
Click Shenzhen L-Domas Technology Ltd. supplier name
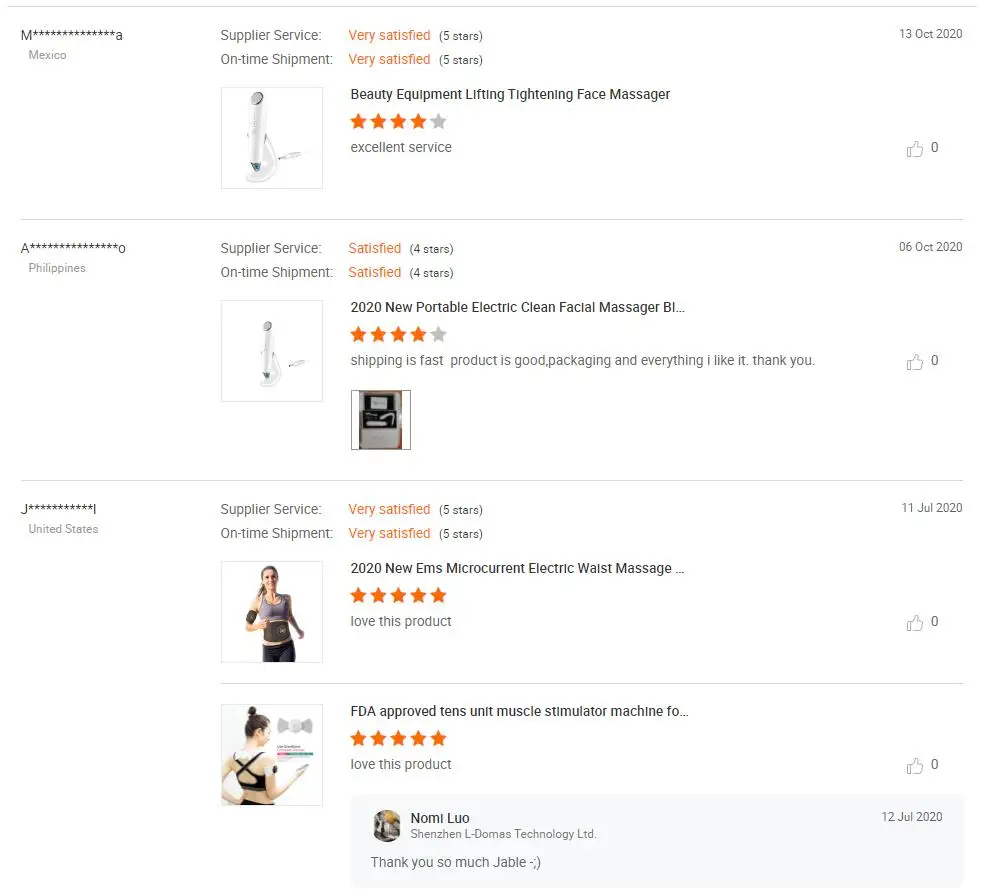pyautogui.click(x=503, y=834)
